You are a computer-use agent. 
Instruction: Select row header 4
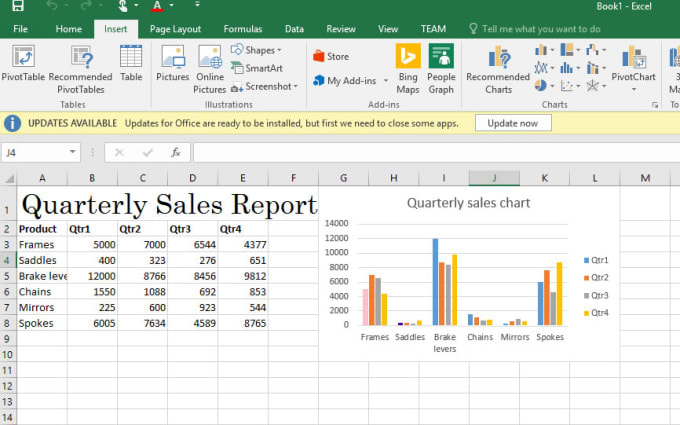pyautogui.click(x=8, y=260)
